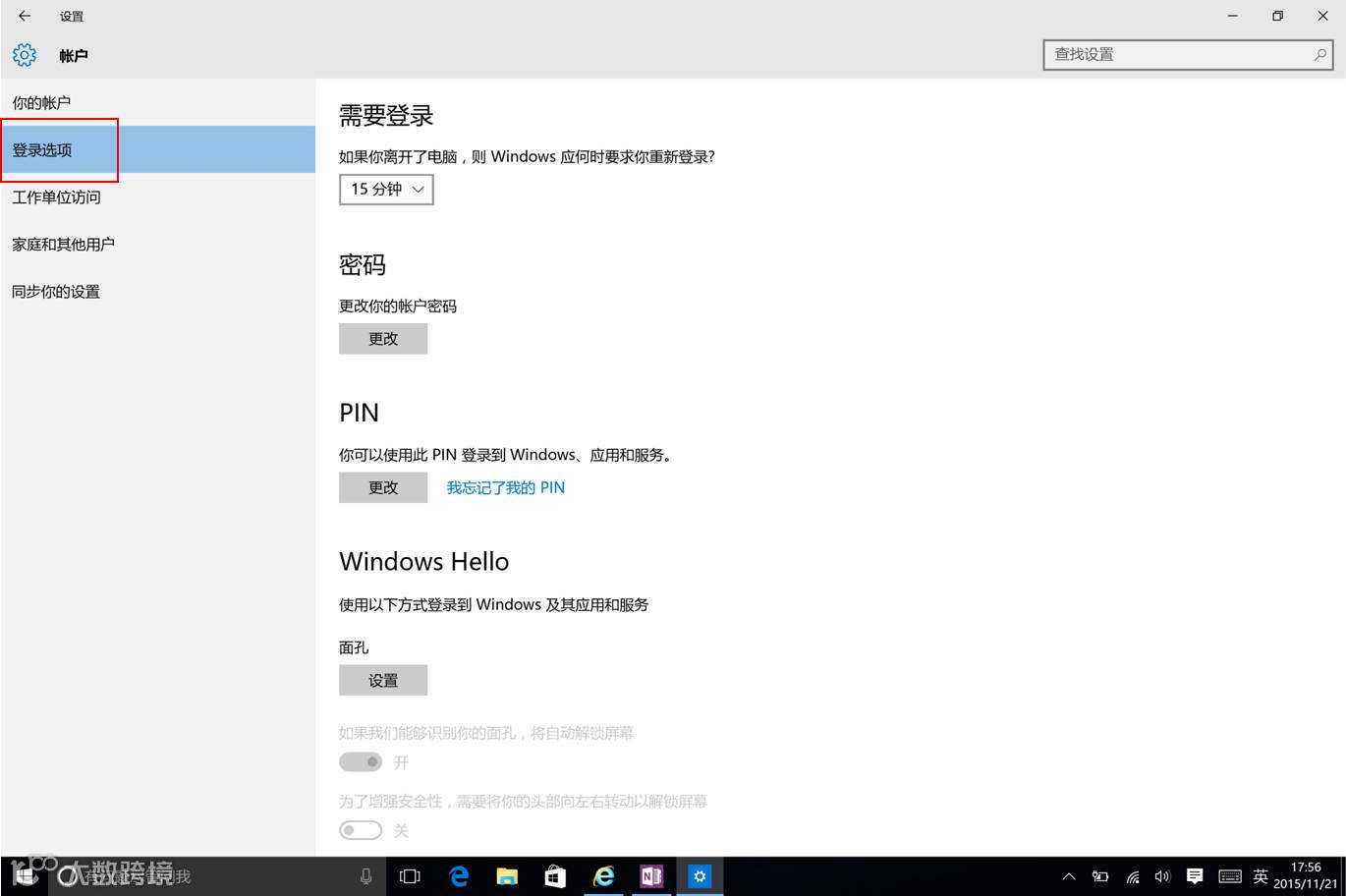Click the PIN section heading

click(359, 413)
